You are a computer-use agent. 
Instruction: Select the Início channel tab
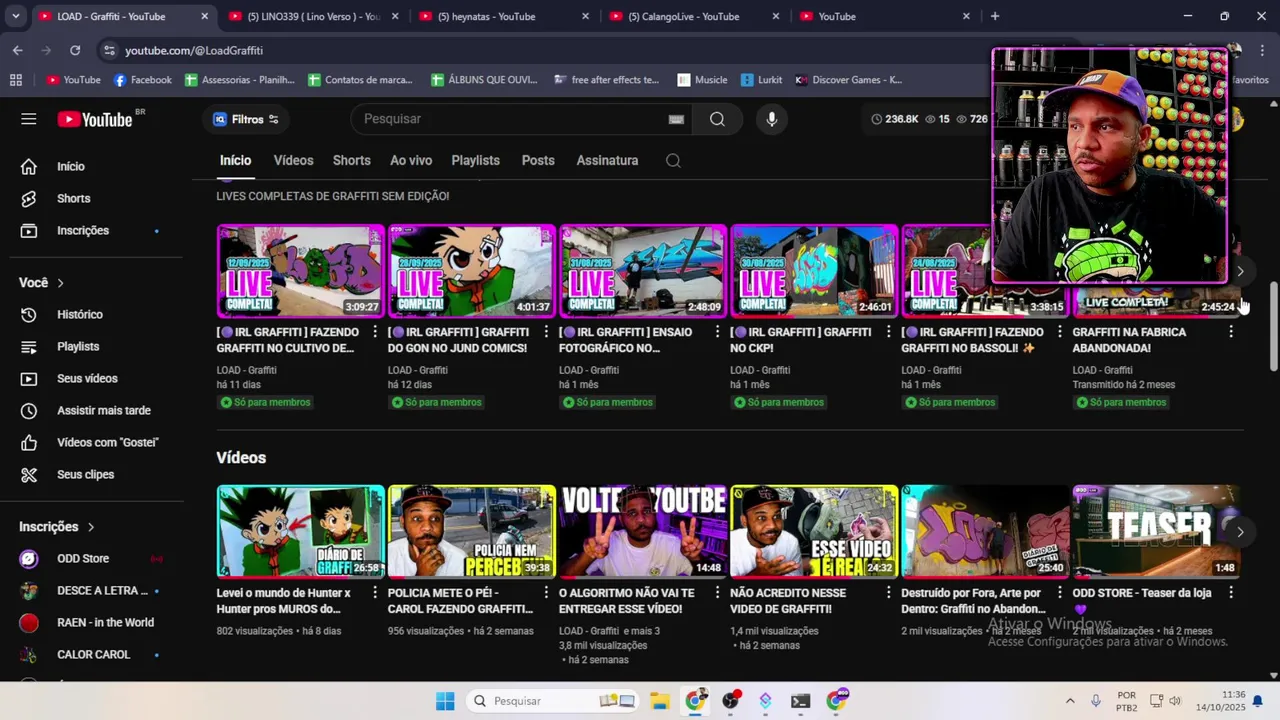click(235, 160)
